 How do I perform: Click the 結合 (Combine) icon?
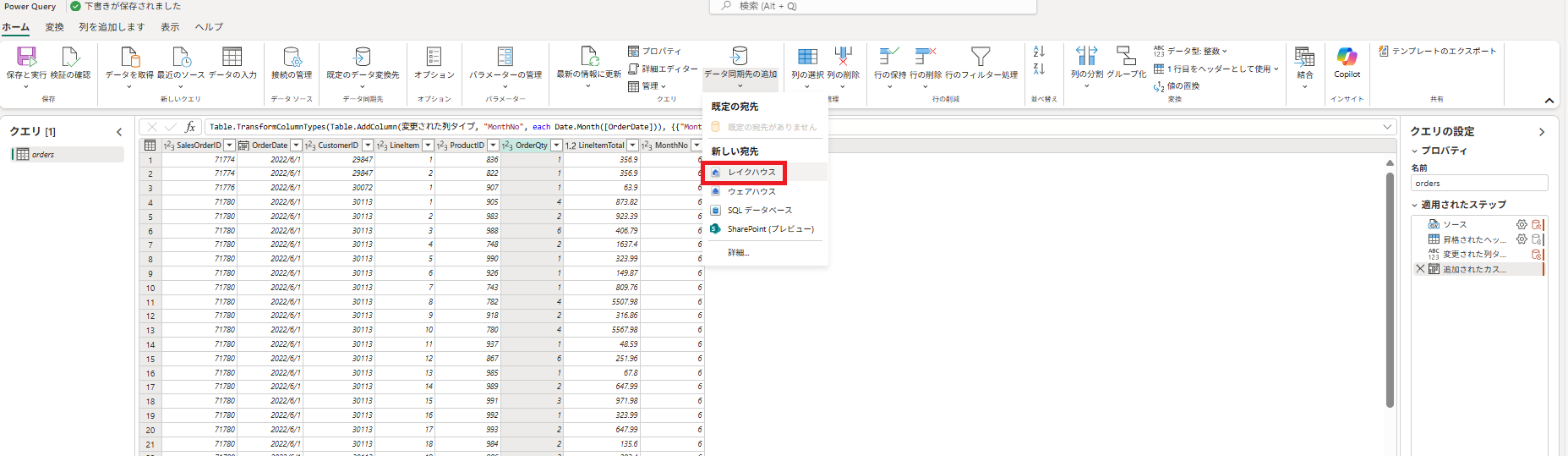click(x=1304, y=57)
